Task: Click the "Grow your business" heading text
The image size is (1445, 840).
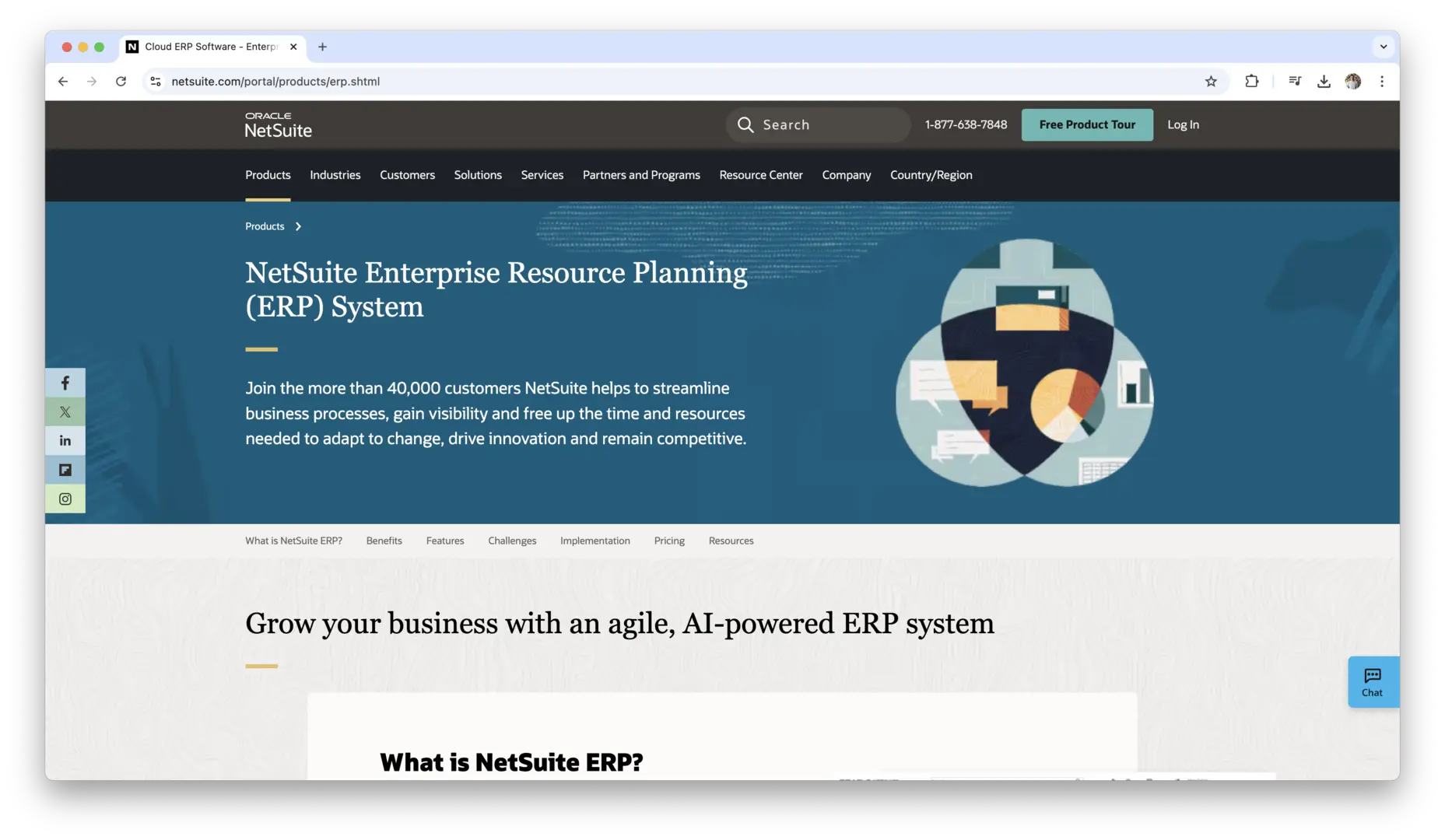Action: (619, 624)
